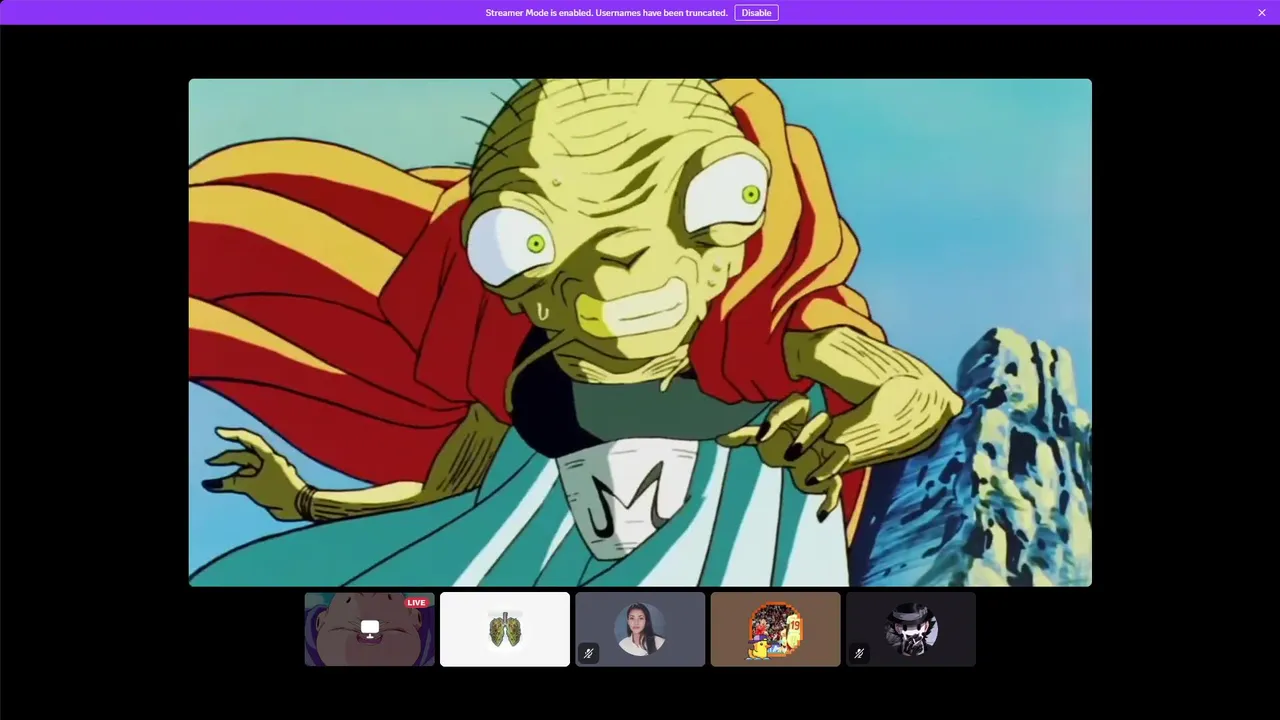Select the participant tile with woman avatar
Viewport: 1280px width, 720px height.
tap(640, 629)
